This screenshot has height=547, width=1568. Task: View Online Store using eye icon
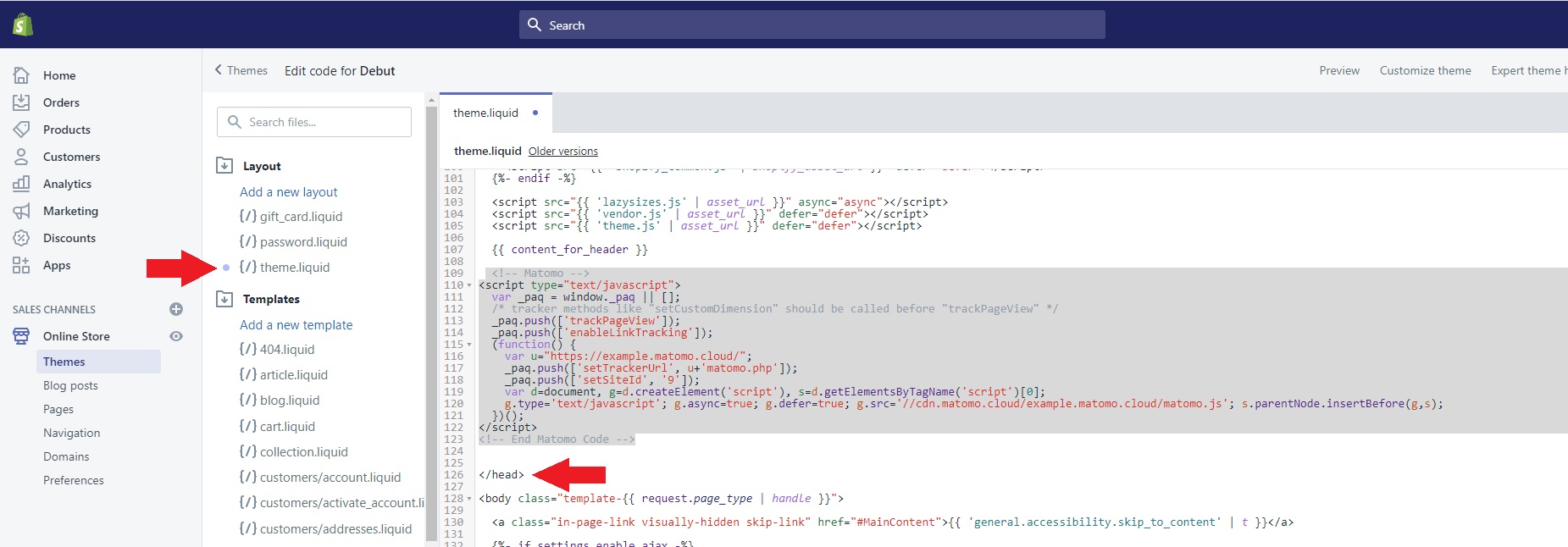click(x=176, y=336)
